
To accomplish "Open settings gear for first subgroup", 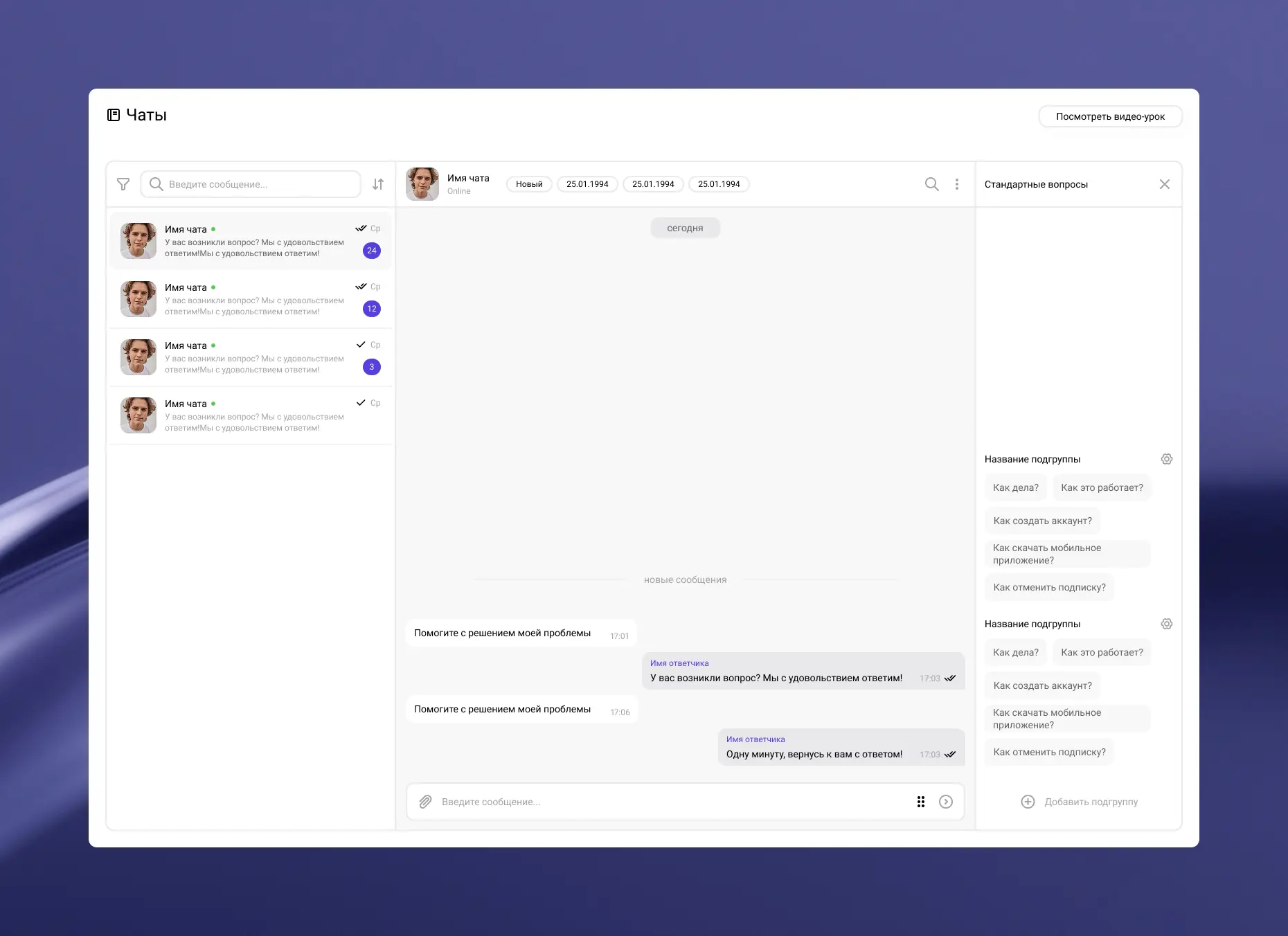I will pyautogui.click(x=1167, y=459).
